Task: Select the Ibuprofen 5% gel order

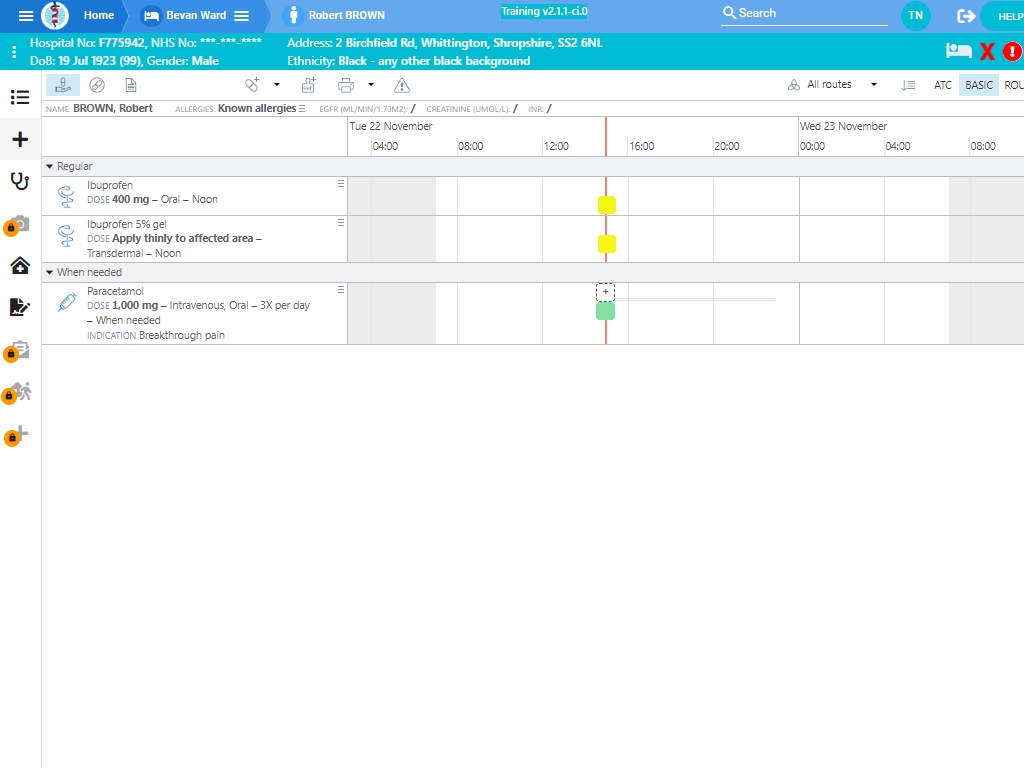Action: tap(195, 239)
